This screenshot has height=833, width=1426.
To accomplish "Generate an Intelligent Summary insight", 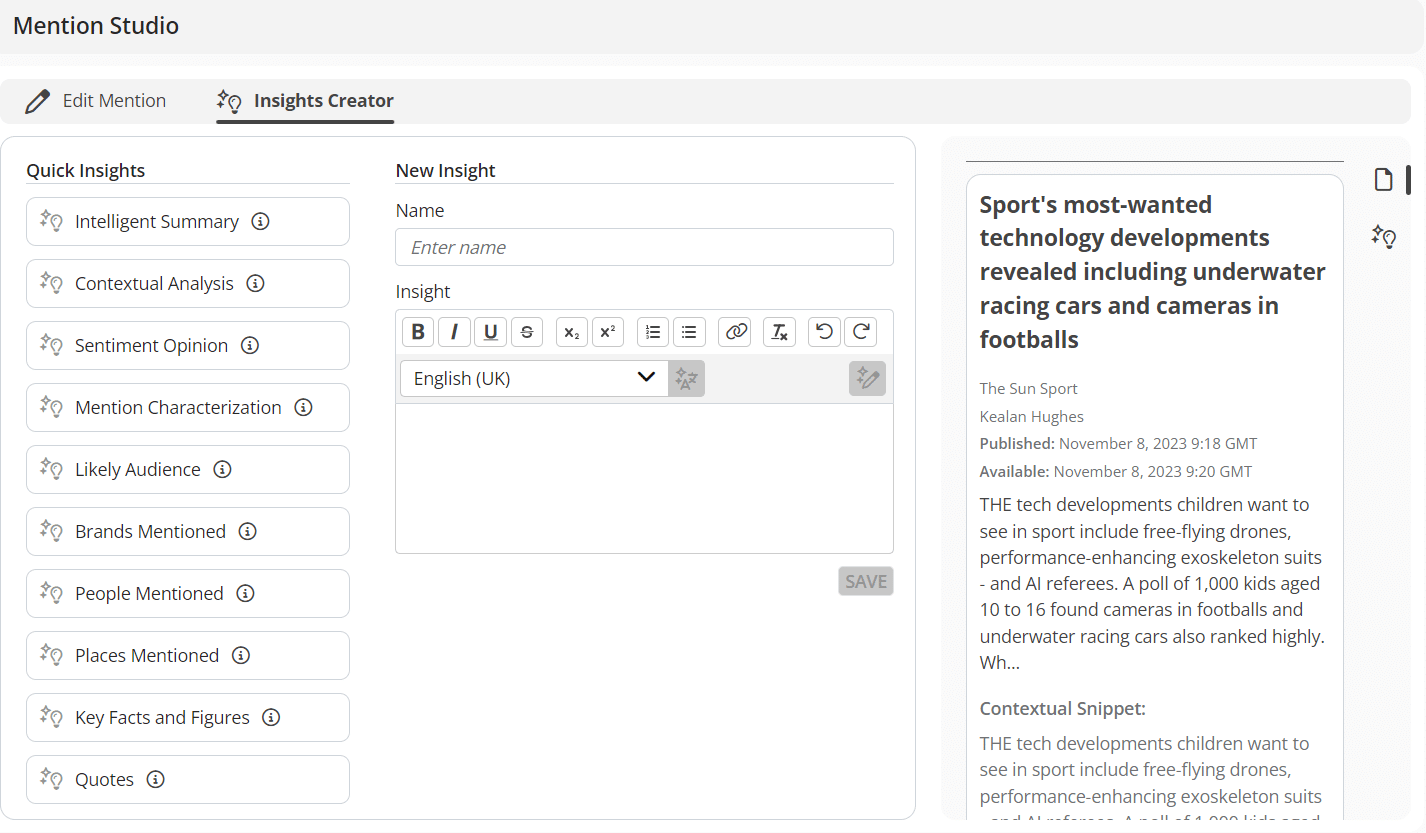I will click(x=157, y=222).
